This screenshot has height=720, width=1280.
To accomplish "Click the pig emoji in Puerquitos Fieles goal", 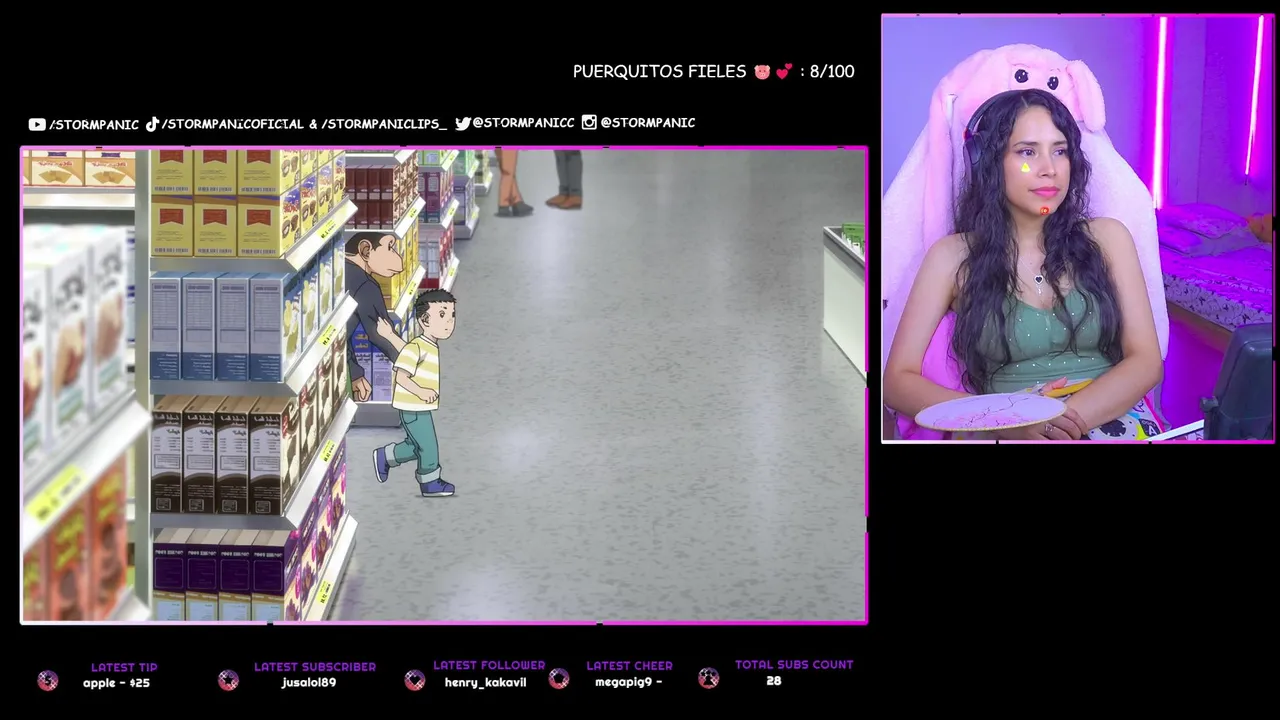I will coord(763,72).
